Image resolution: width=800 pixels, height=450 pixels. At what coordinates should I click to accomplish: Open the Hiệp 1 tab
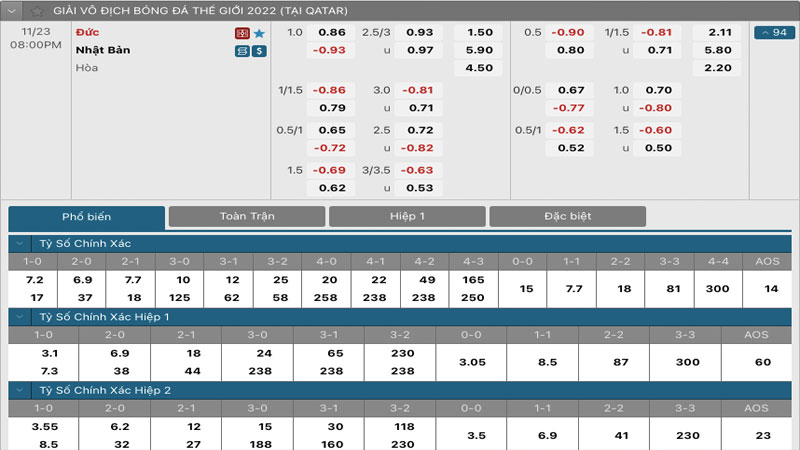(x=407, y=216)
